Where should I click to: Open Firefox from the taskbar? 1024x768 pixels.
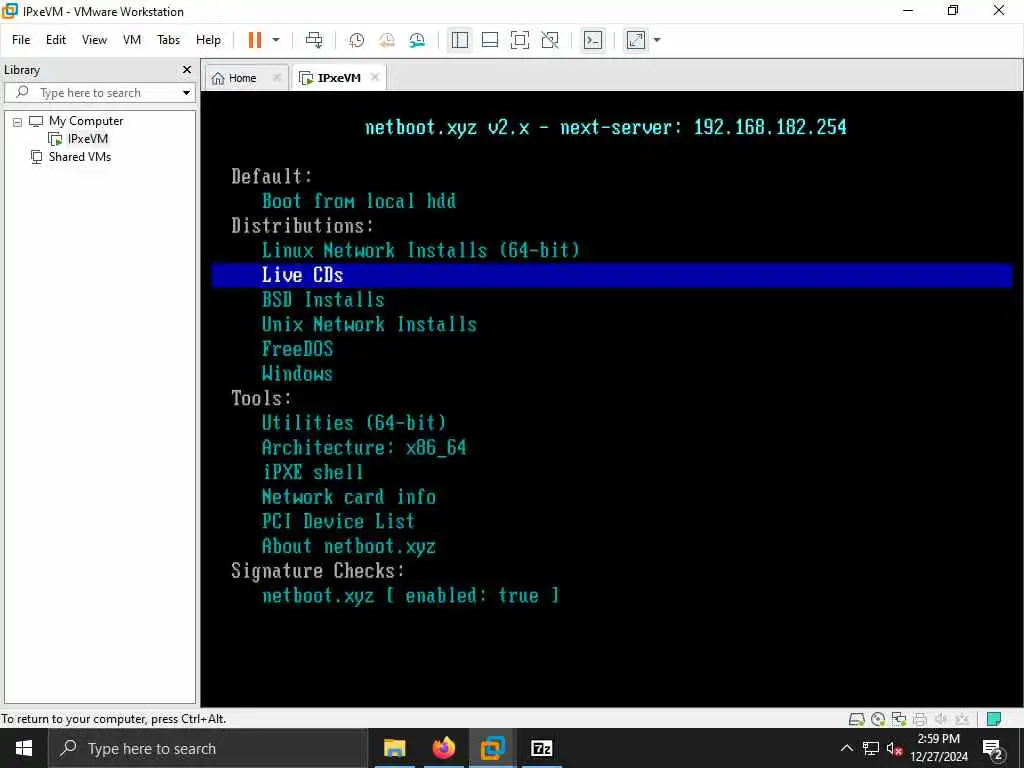tap(443, 748)
